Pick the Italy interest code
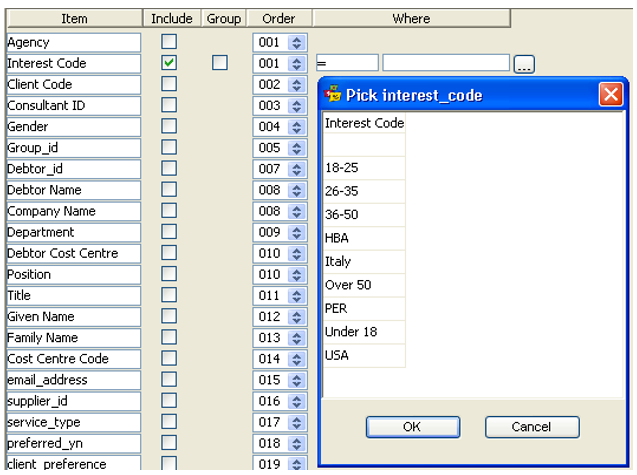 [364, 262]
